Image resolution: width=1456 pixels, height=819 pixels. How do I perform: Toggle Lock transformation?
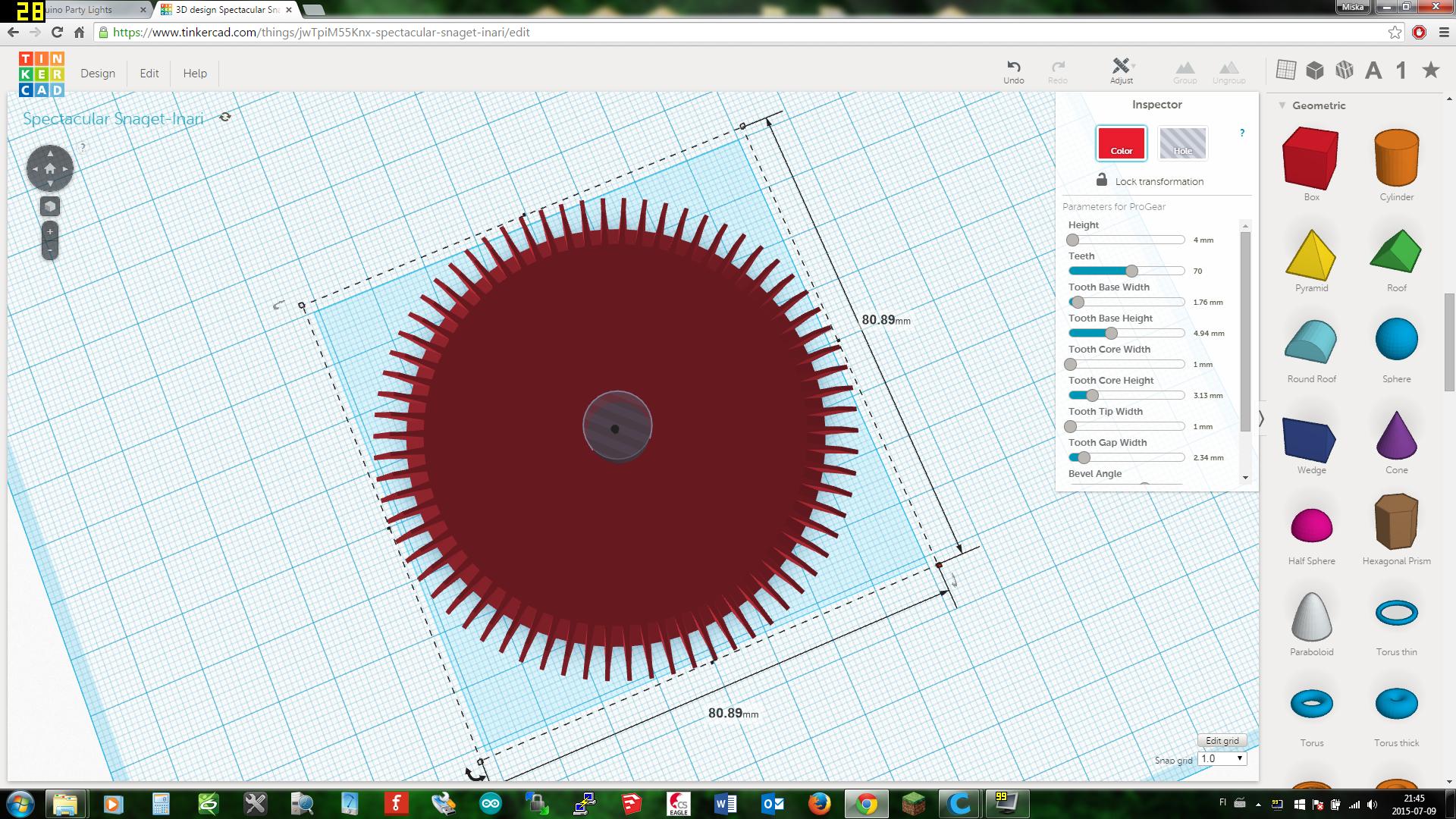[x=1150, y=180]
